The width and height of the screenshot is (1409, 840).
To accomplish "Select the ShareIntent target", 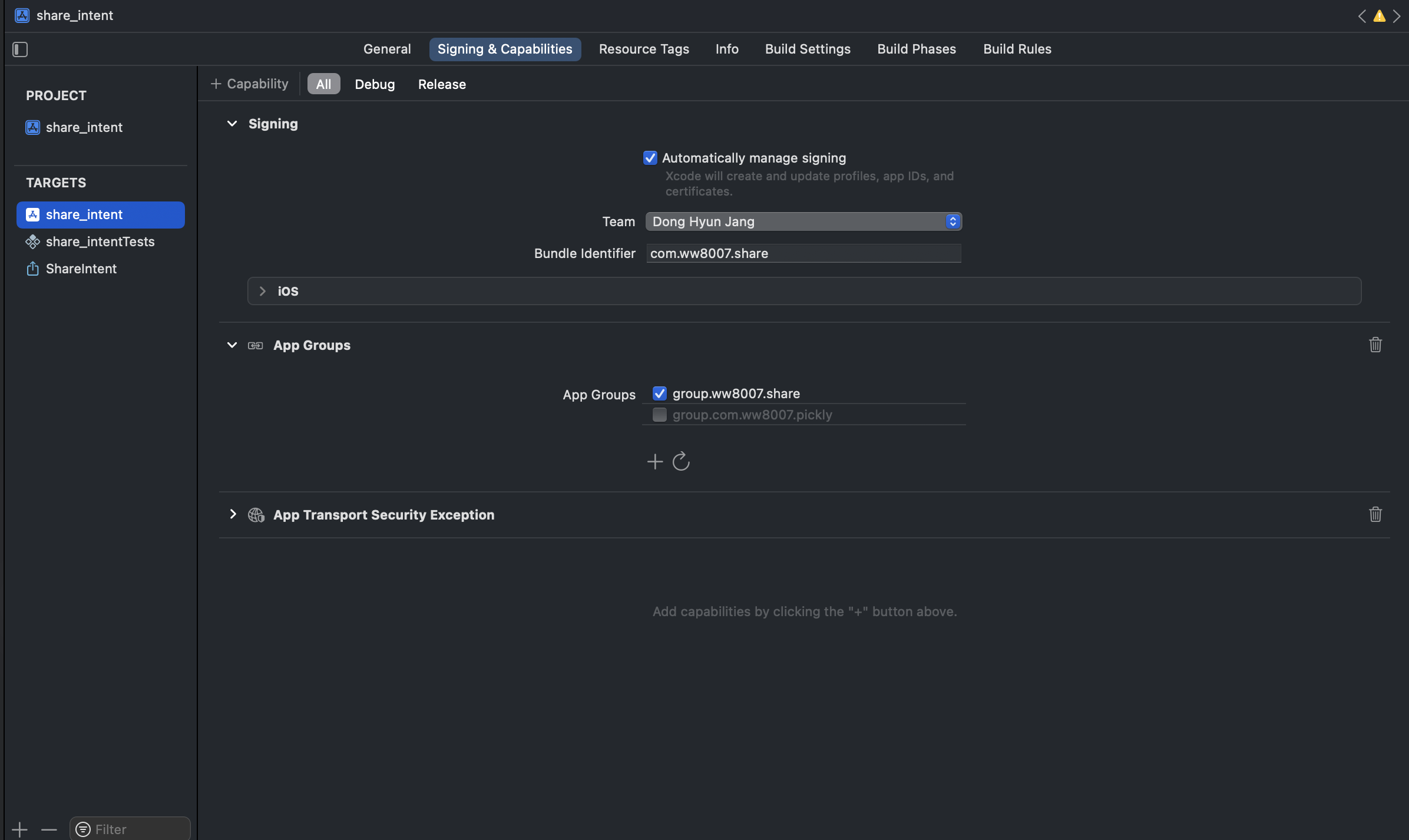I will [81, 269].
